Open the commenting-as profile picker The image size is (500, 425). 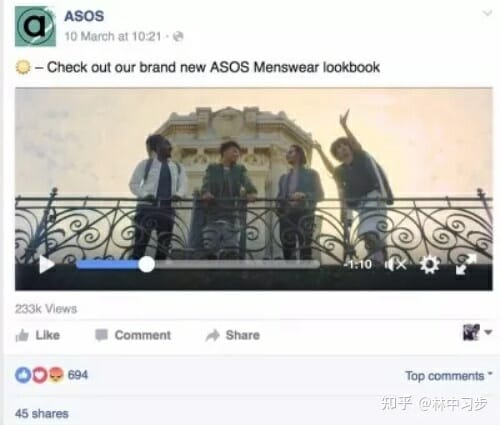pos(477,332)
